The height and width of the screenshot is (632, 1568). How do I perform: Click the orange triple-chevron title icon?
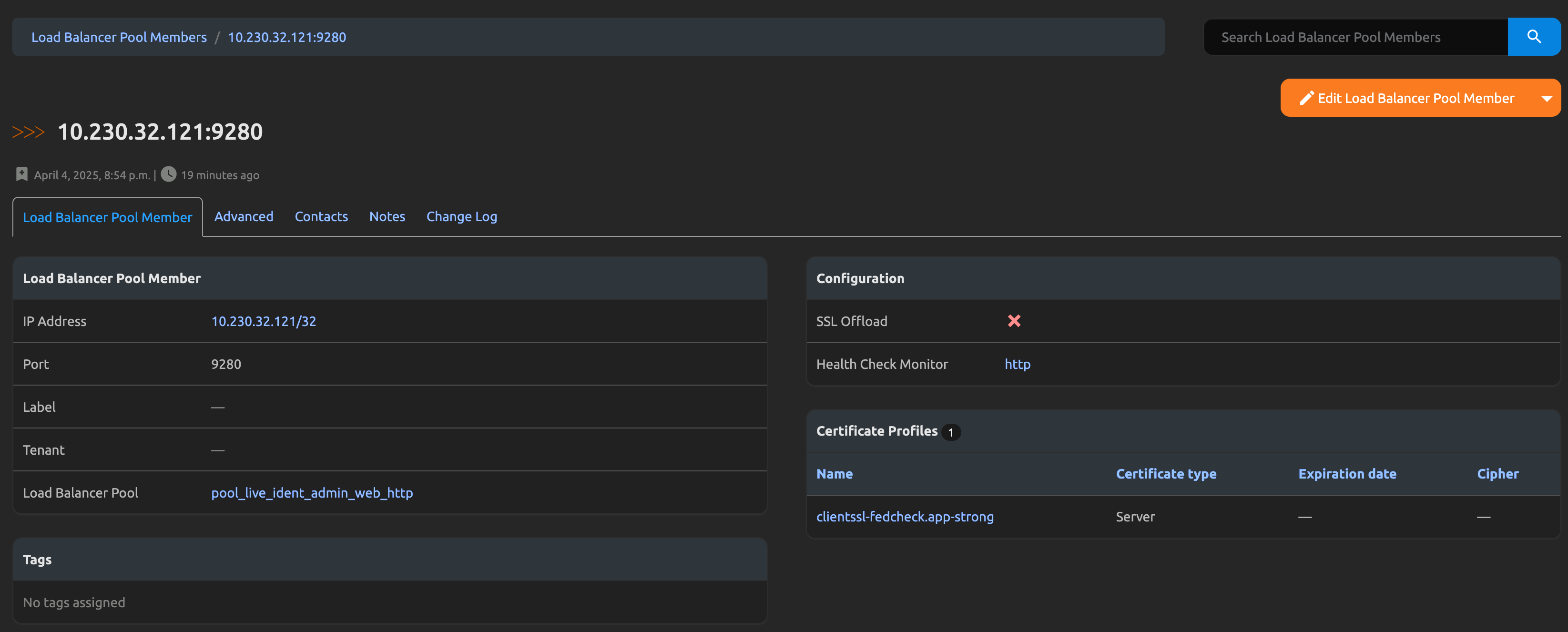pyautogui.click(x=29, y=132)
